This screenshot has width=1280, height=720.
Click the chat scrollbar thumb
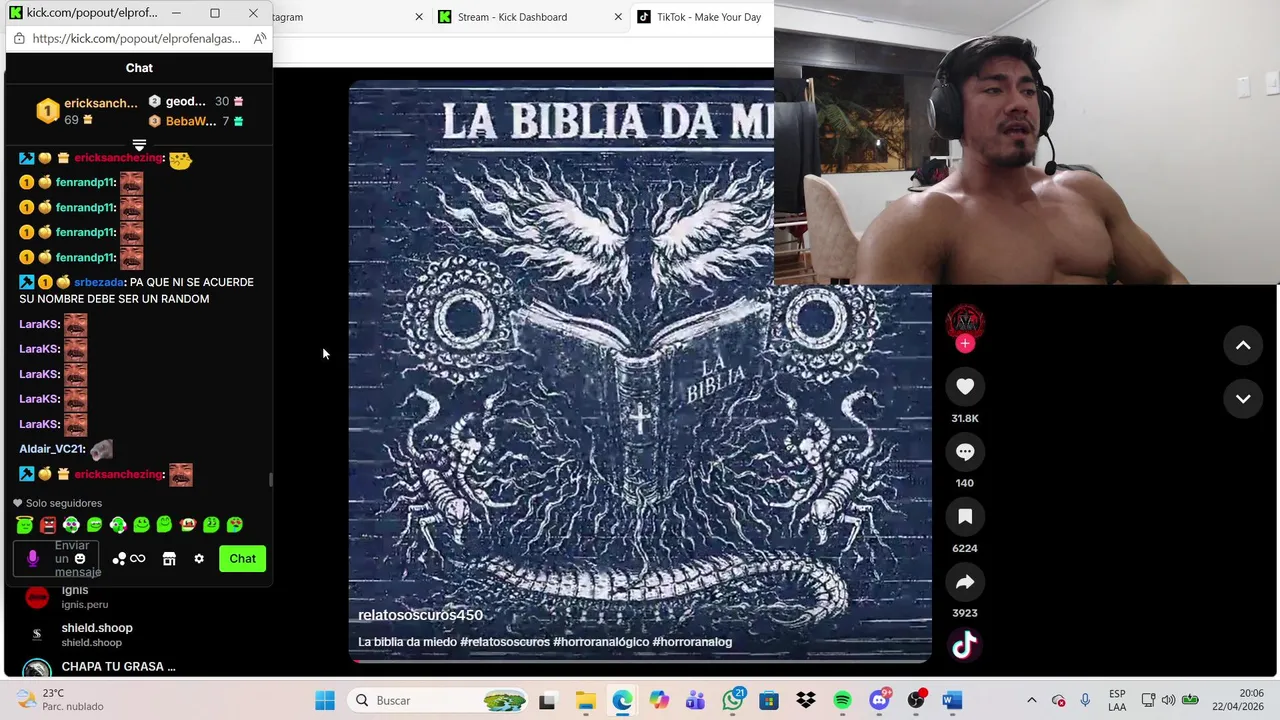(x=270, y=480)
